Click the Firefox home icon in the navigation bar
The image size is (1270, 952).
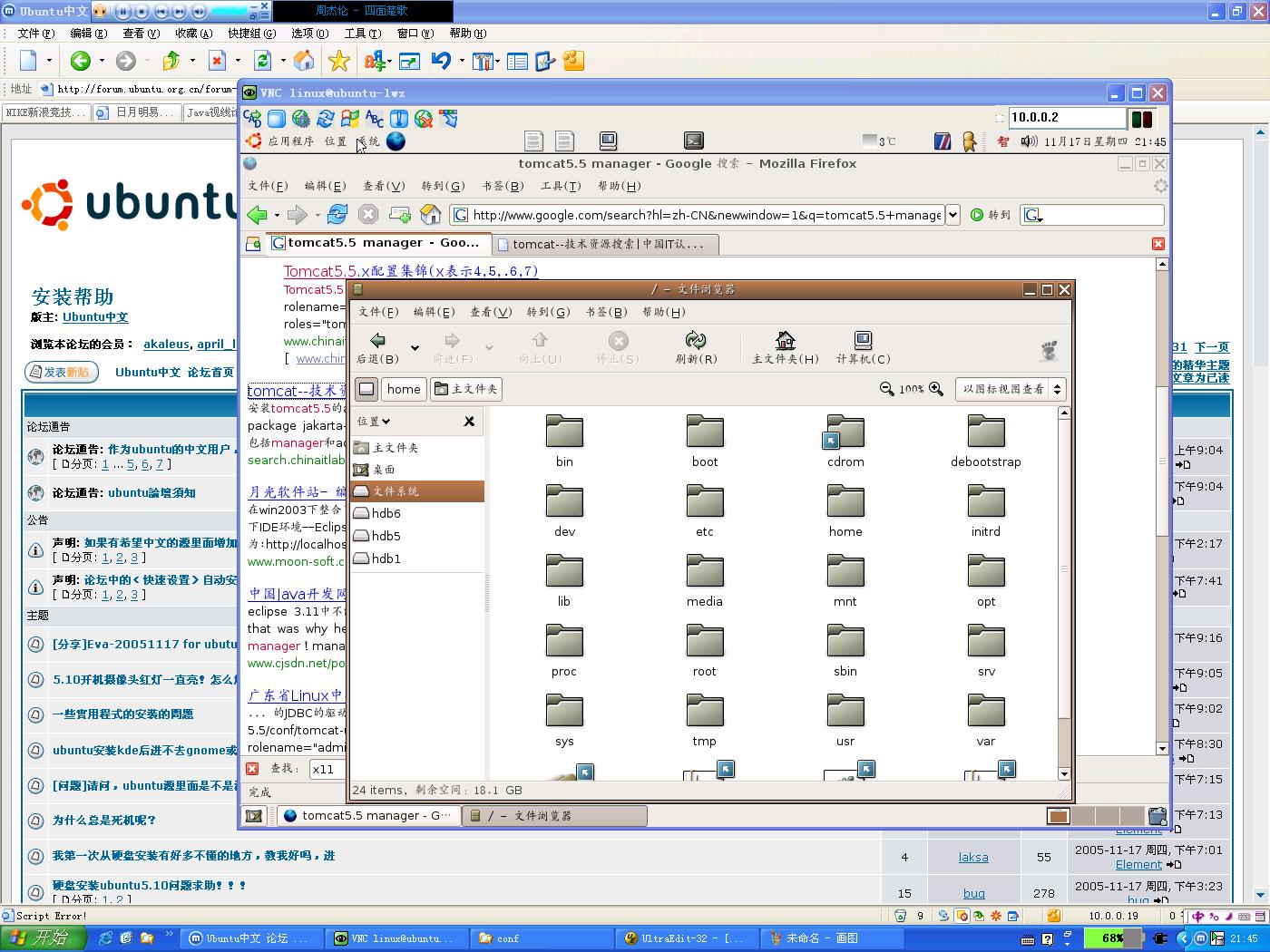[x=431, y=215]
